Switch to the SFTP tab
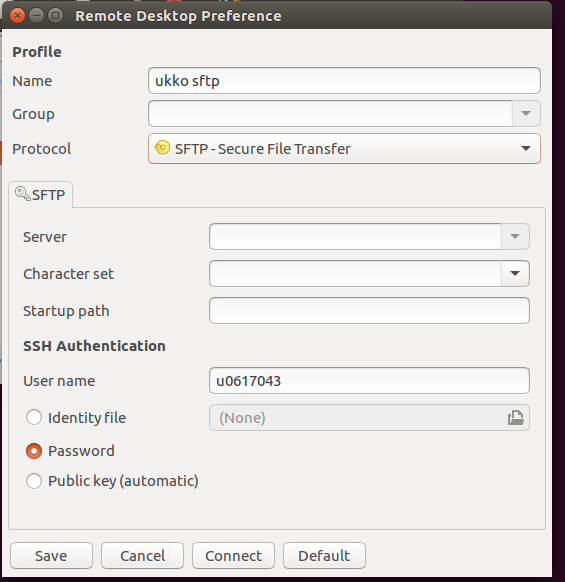This screenshot has height=582, width=565. coord(40,194)
